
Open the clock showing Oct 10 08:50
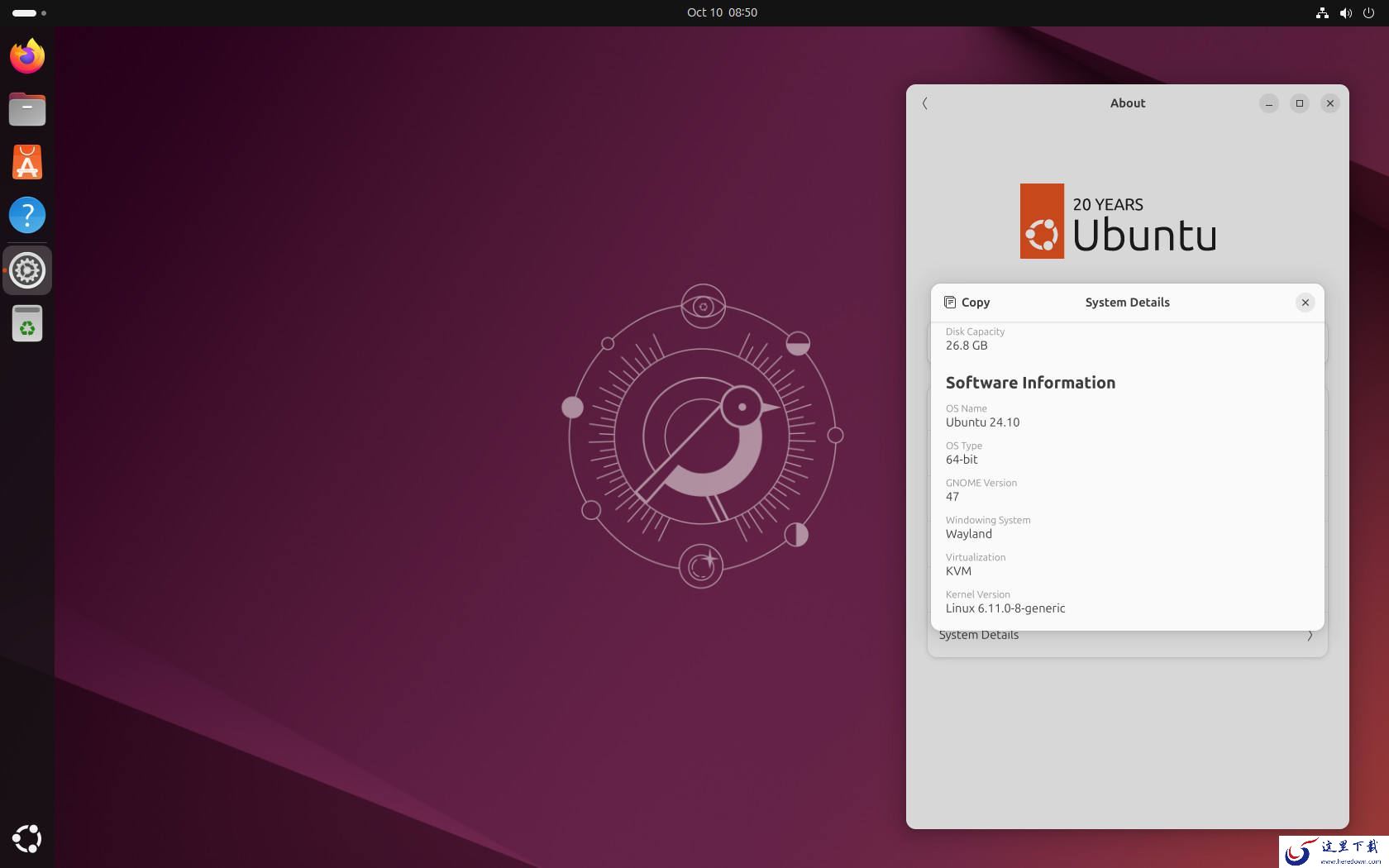coord(722,12)
